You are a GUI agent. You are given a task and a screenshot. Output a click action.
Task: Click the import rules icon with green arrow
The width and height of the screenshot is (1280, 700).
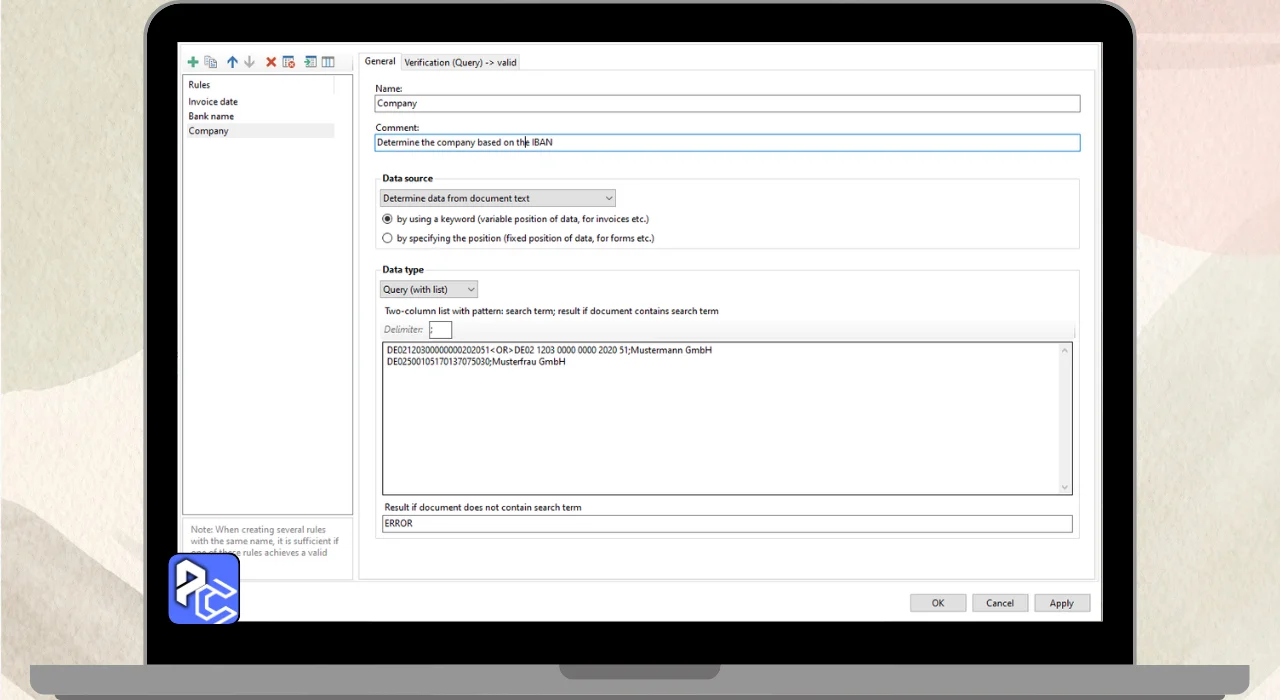(x=311, y=62)
